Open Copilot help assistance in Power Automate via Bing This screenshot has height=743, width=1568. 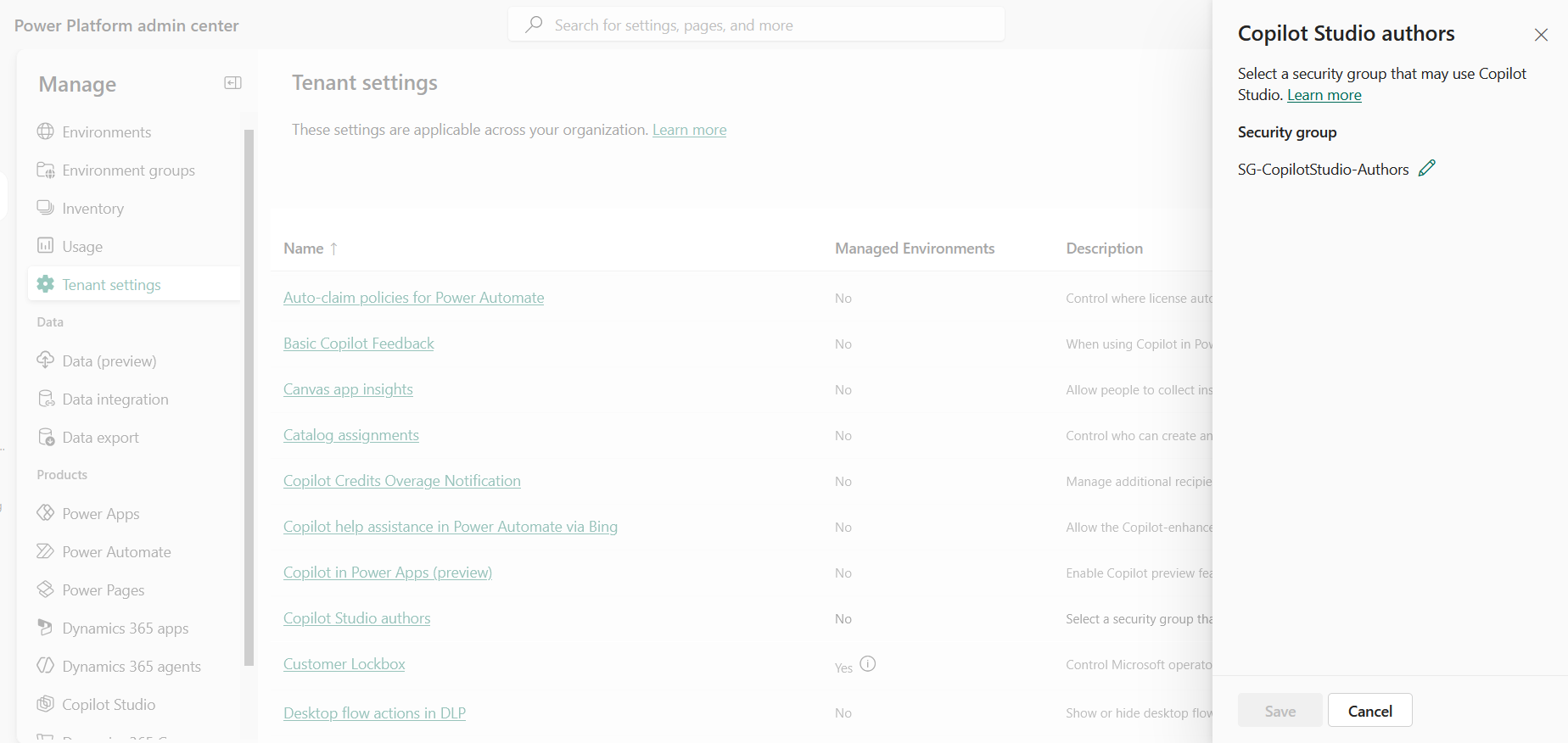point(451,527)
